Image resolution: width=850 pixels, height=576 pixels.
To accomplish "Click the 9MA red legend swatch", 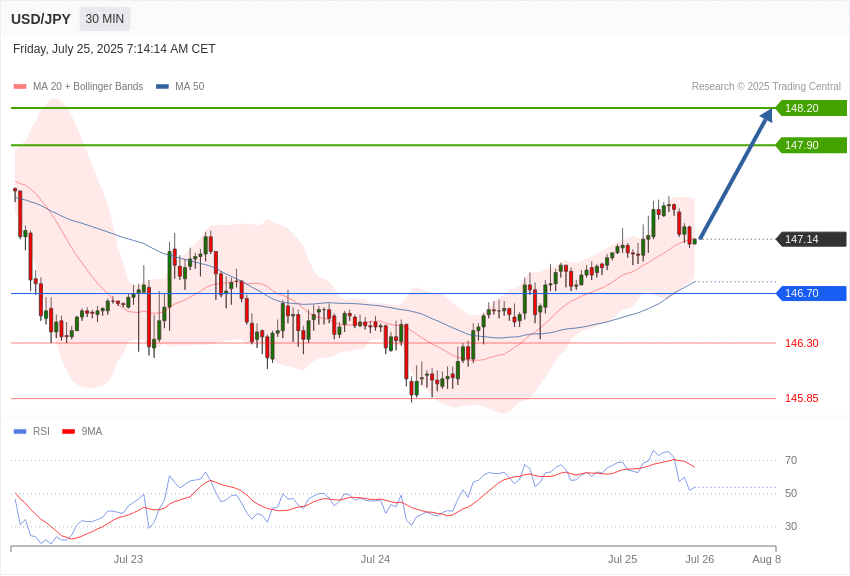I will [x=69, y=432].
